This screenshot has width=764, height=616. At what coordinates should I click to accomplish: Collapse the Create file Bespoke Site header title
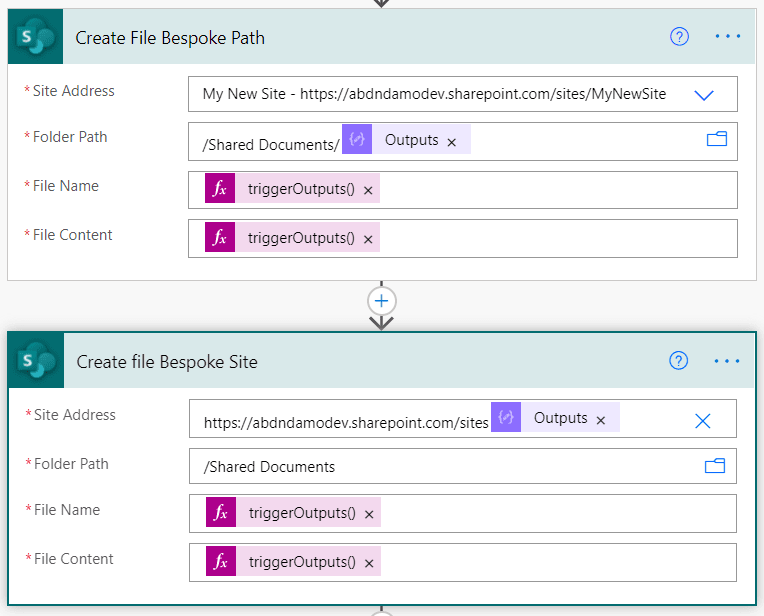pos(167,362)
